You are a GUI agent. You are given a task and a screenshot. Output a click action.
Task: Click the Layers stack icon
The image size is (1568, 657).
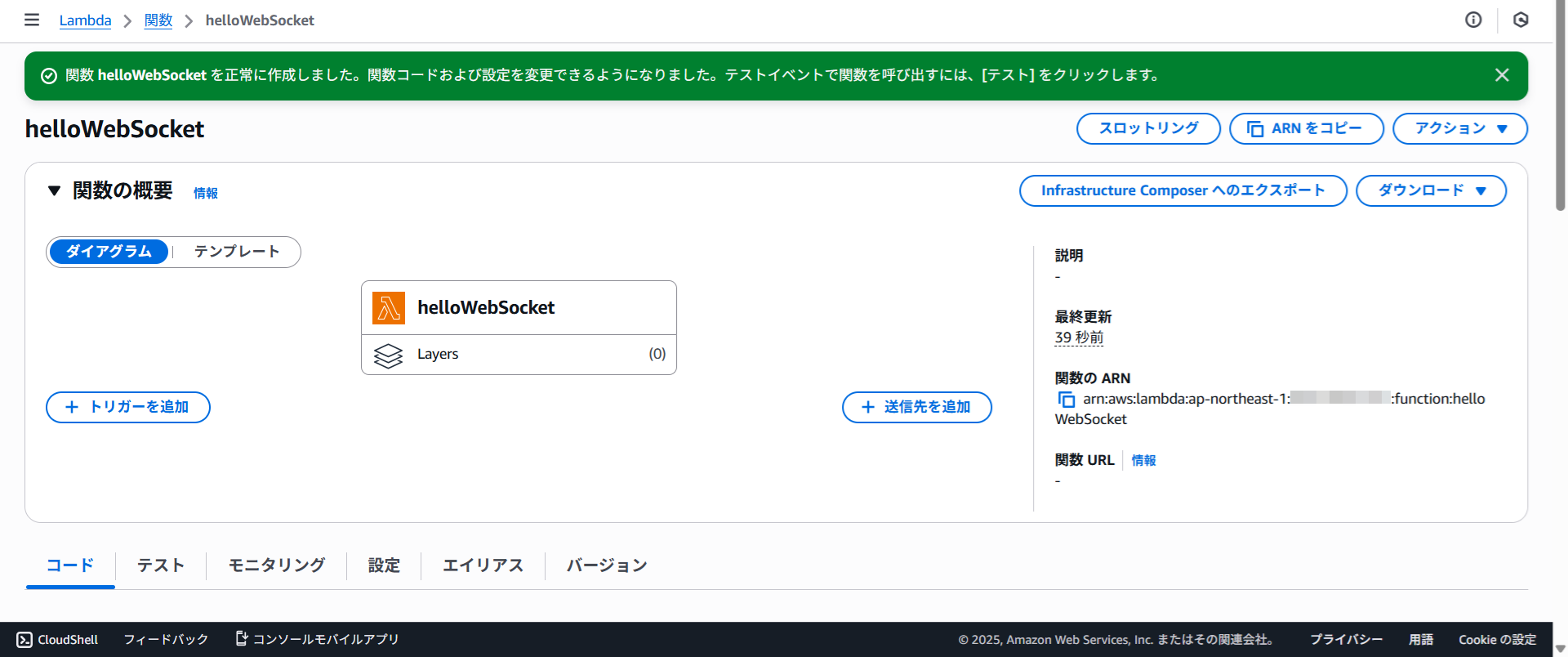(x=389, y=355)
